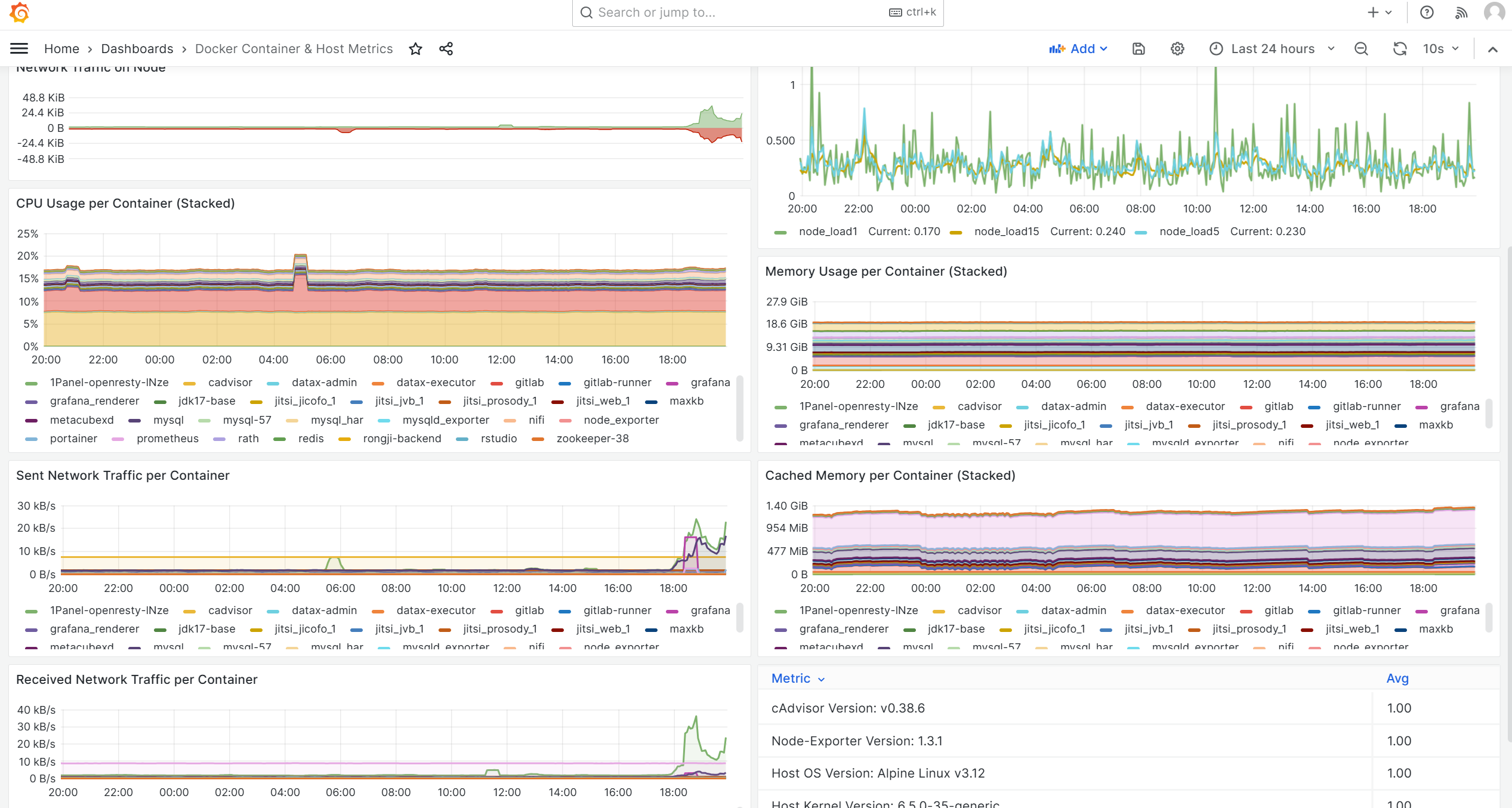Zoom out the time range with magnifier icon
This screenshot has width=1512, height=808.
click(x=1361, y=48)
